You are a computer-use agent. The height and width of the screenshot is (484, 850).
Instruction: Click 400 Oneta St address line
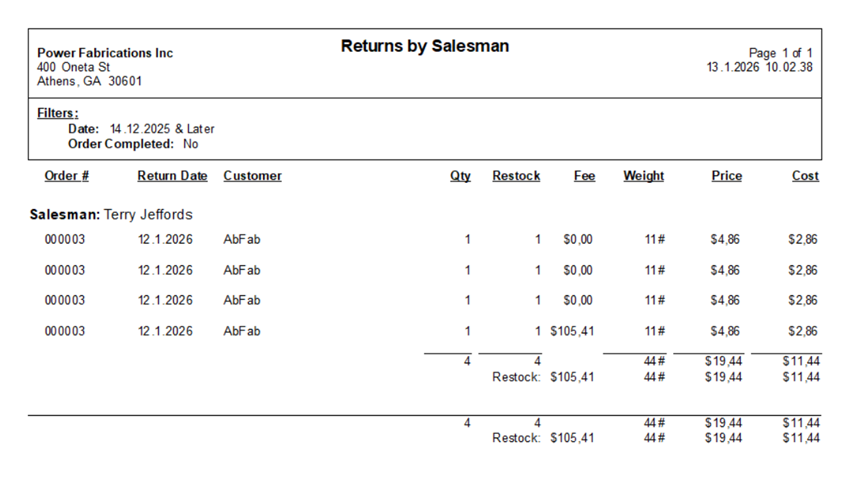pyautogui.click(x=73, y=67)
